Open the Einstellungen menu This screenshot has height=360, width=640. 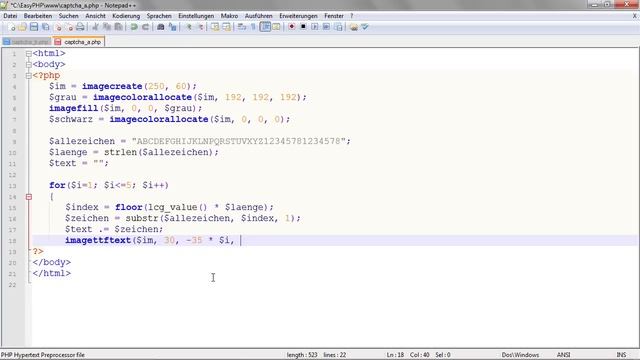click(196, 16)
